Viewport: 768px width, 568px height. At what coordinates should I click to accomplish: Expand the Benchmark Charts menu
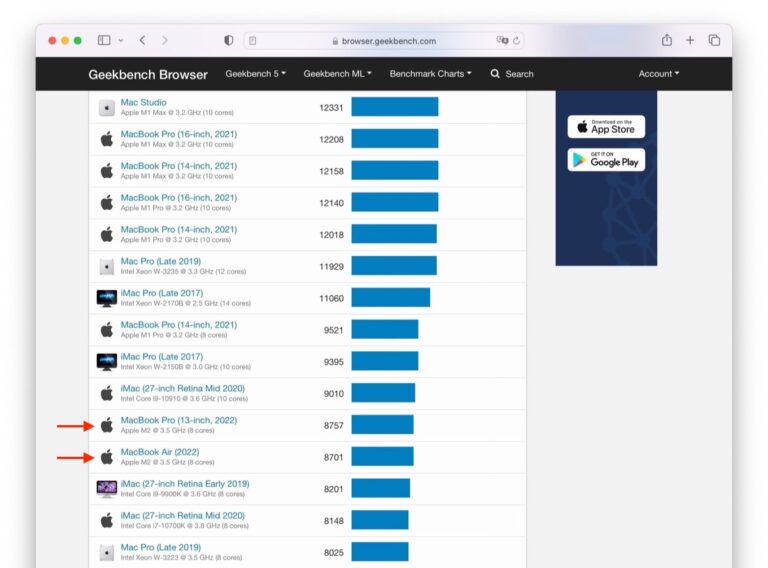pos(430,74)
